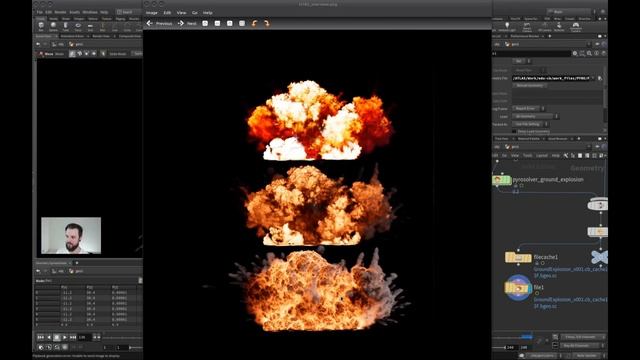Viewport: 640px width, 360px height.
Task: Stop playback in playbar
Action: click(x=57, y=337)
